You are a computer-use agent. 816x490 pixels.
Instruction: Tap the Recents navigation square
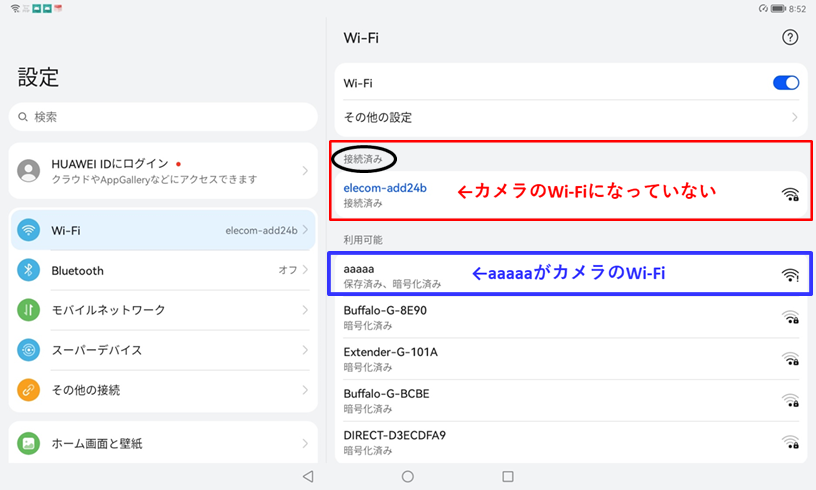coord(508,476)
